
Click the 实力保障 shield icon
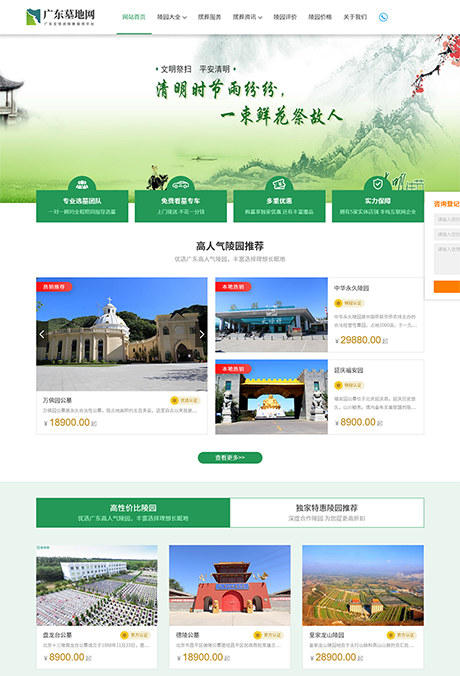point(378,185)
